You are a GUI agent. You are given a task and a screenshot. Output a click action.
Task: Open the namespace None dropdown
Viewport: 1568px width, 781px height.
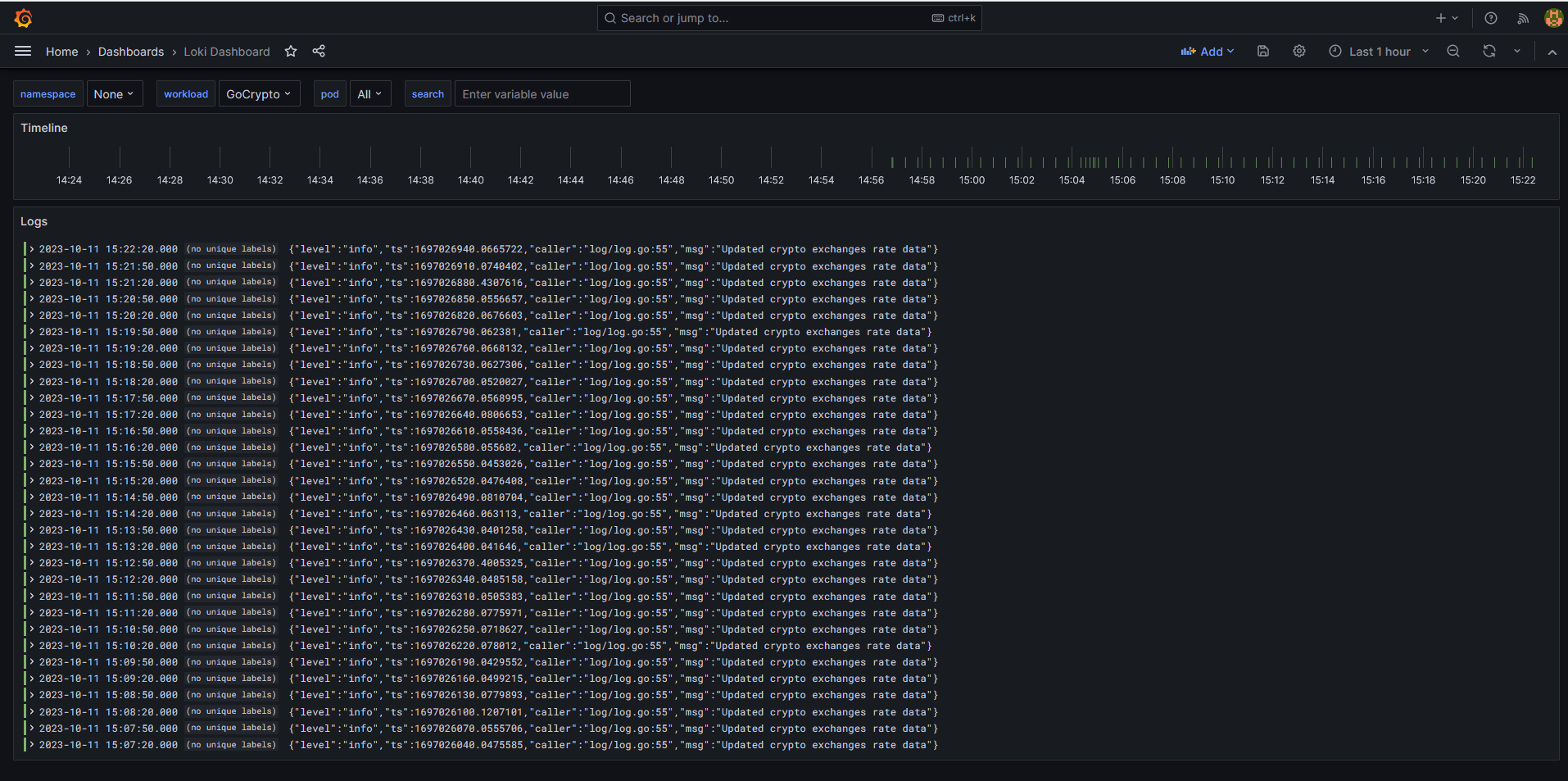coord(114,94)
